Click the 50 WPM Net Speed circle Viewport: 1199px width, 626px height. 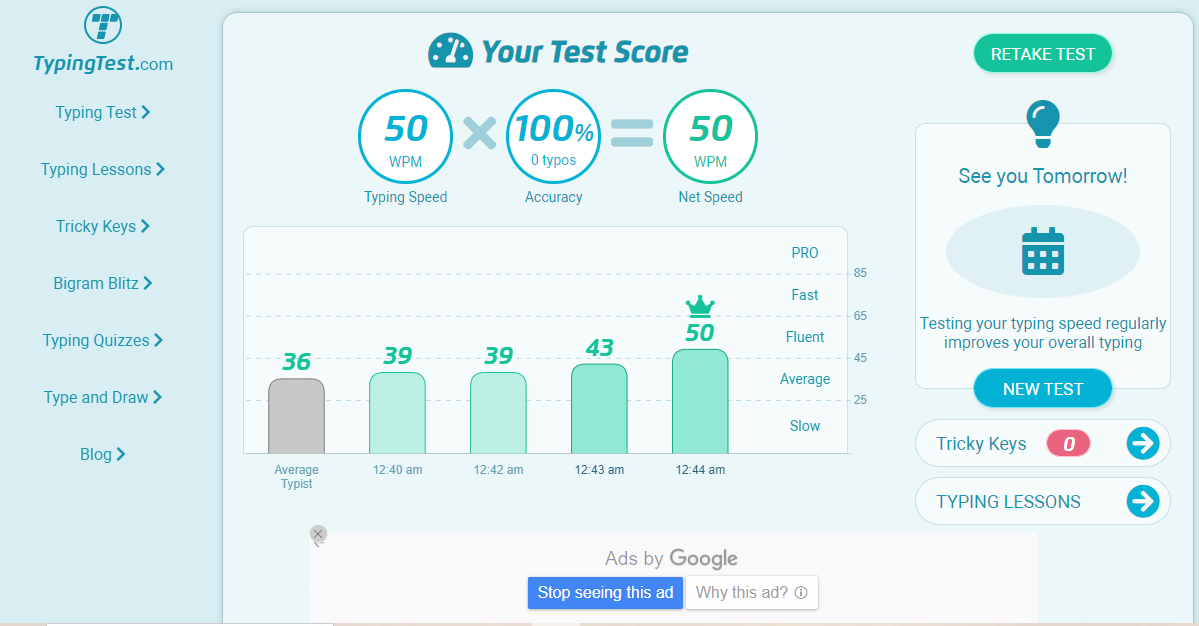pyautogui.click(x=710, y=137)
